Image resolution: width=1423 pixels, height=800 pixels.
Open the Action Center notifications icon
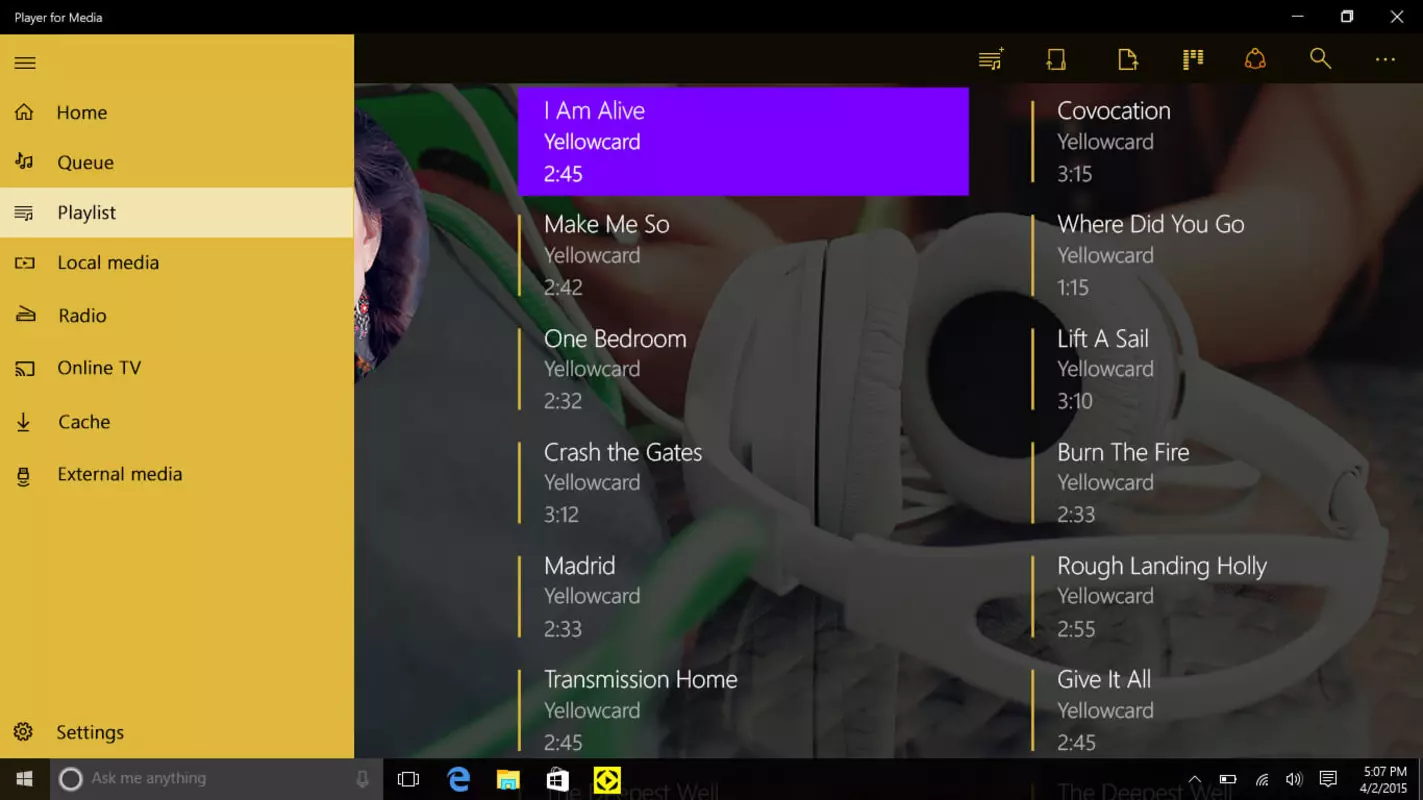coord(1328,779)
